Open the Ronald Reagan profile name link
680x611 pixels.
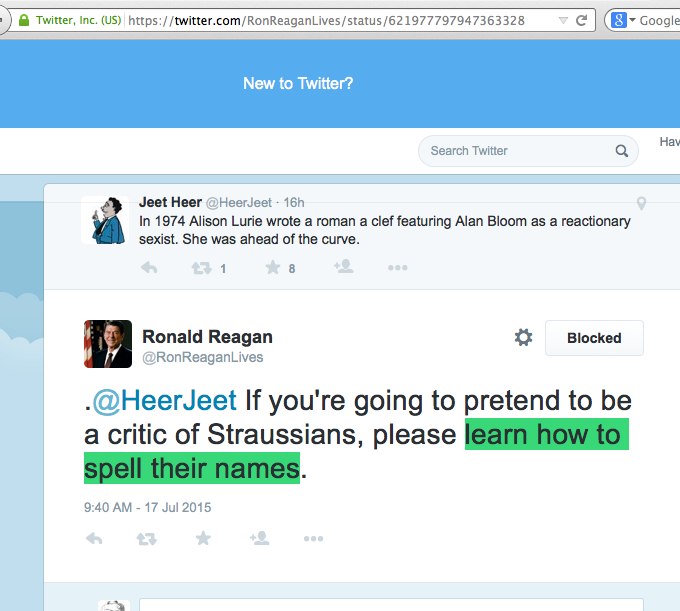point(207,337)
